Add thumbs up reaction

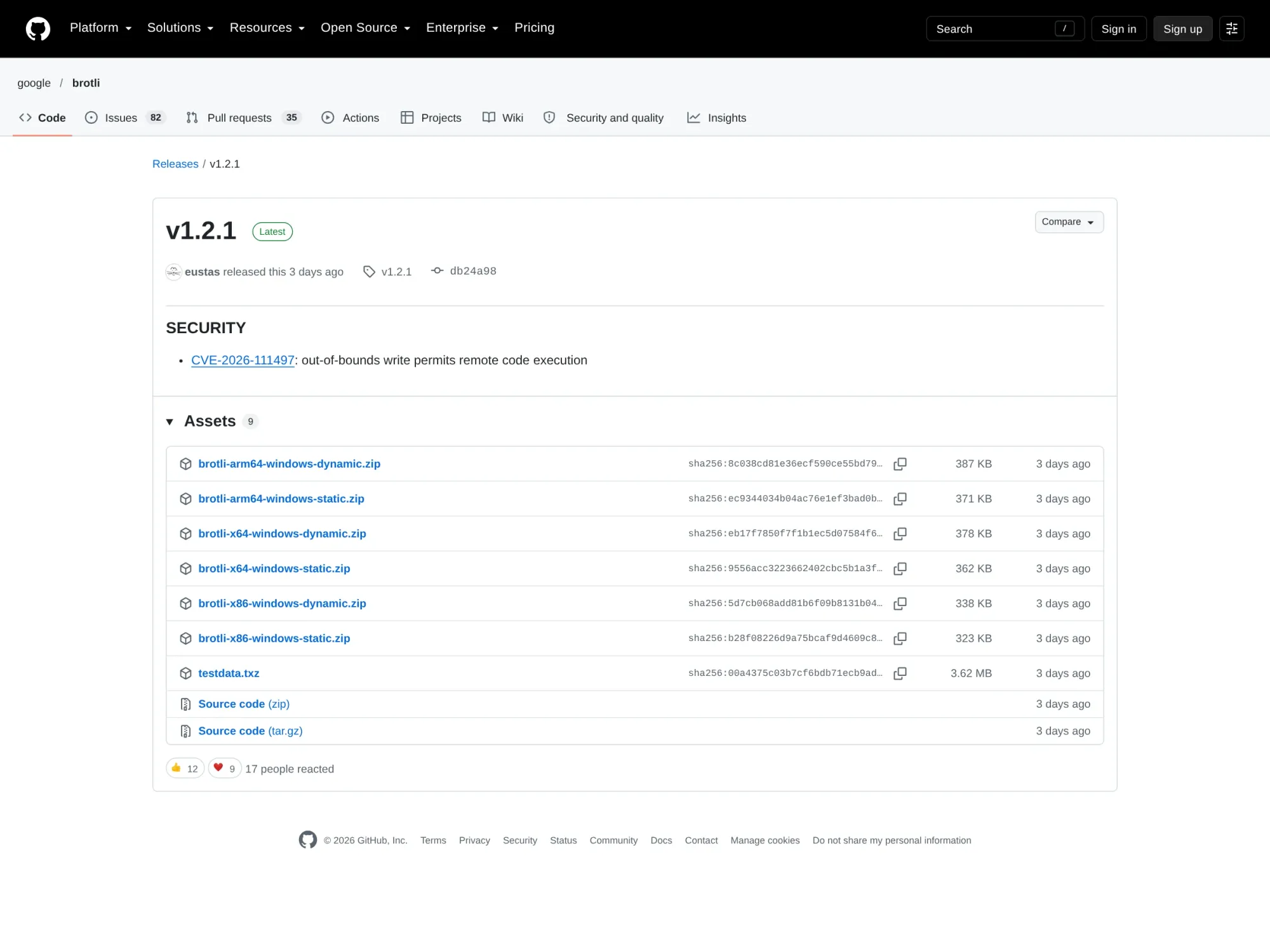(x=185, y=768)
